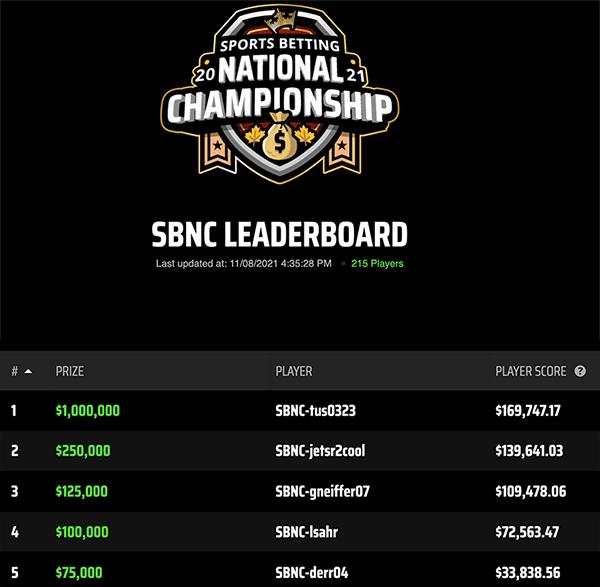This screenshot has width=600, height=587.
Task: Click the $250,000 second place prize
Action: pos(83,451)
